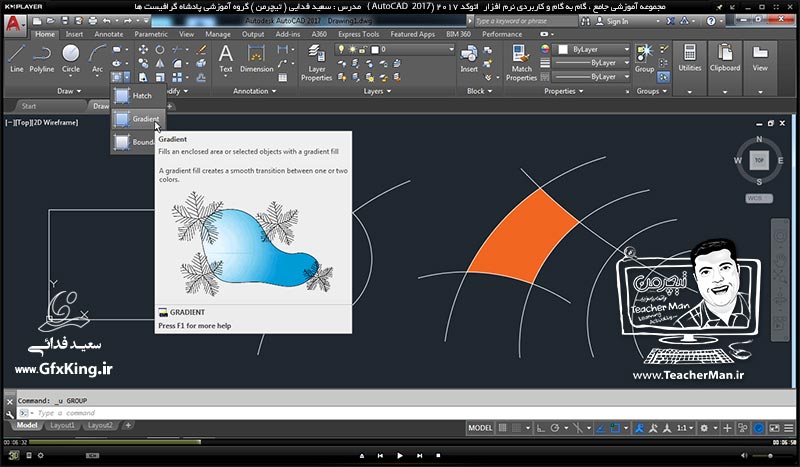The width and height of the screenshot is (800, 467).
Task: Expand the Annotation panel
Action: (254, 91)
